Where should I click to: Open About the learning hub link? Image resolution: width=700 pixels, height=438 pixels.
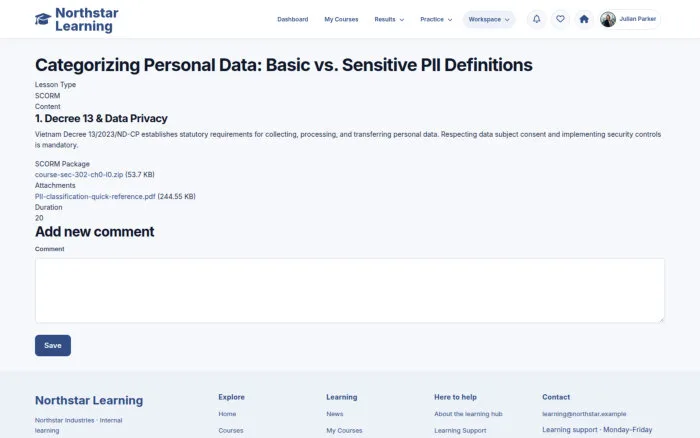coord(468,414)
